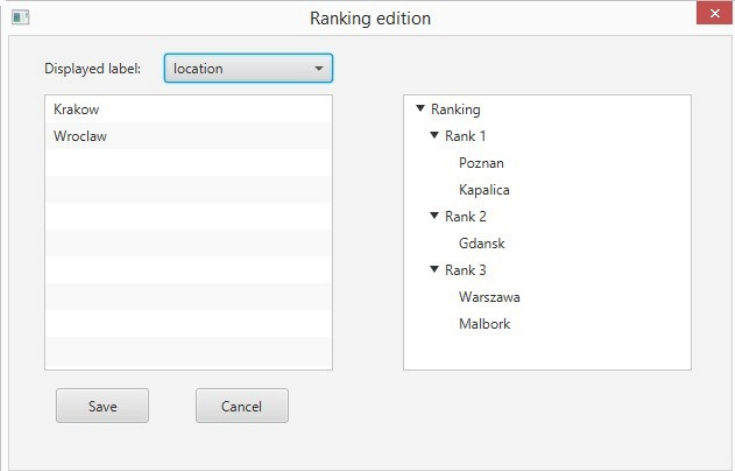This screenshot has height=471, width=735.
Task: Select Warszawa under Rank 3
Action: pos(489,297)
